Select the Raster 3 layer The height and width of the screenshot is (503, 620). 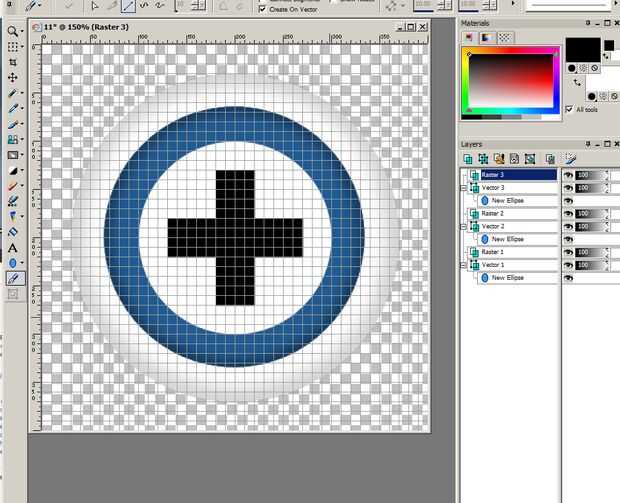[x=518, y=175]
